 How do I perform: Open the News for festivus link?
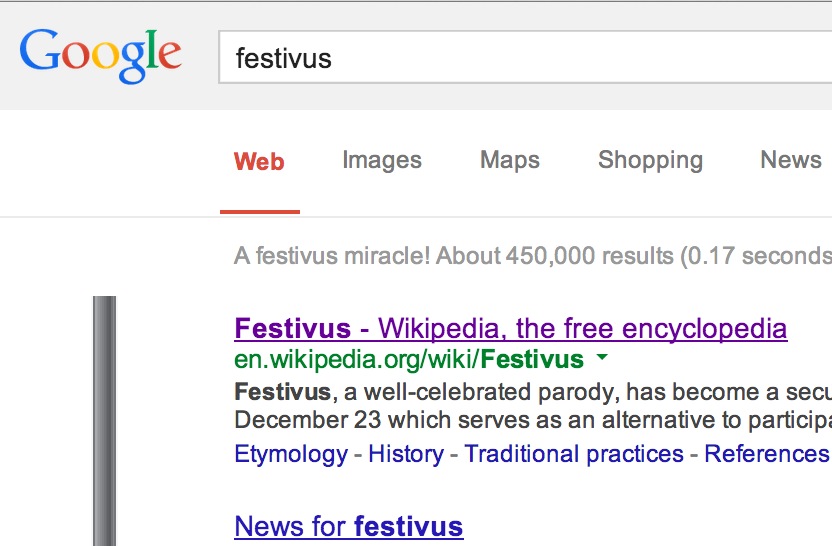[x=348, y=526]
